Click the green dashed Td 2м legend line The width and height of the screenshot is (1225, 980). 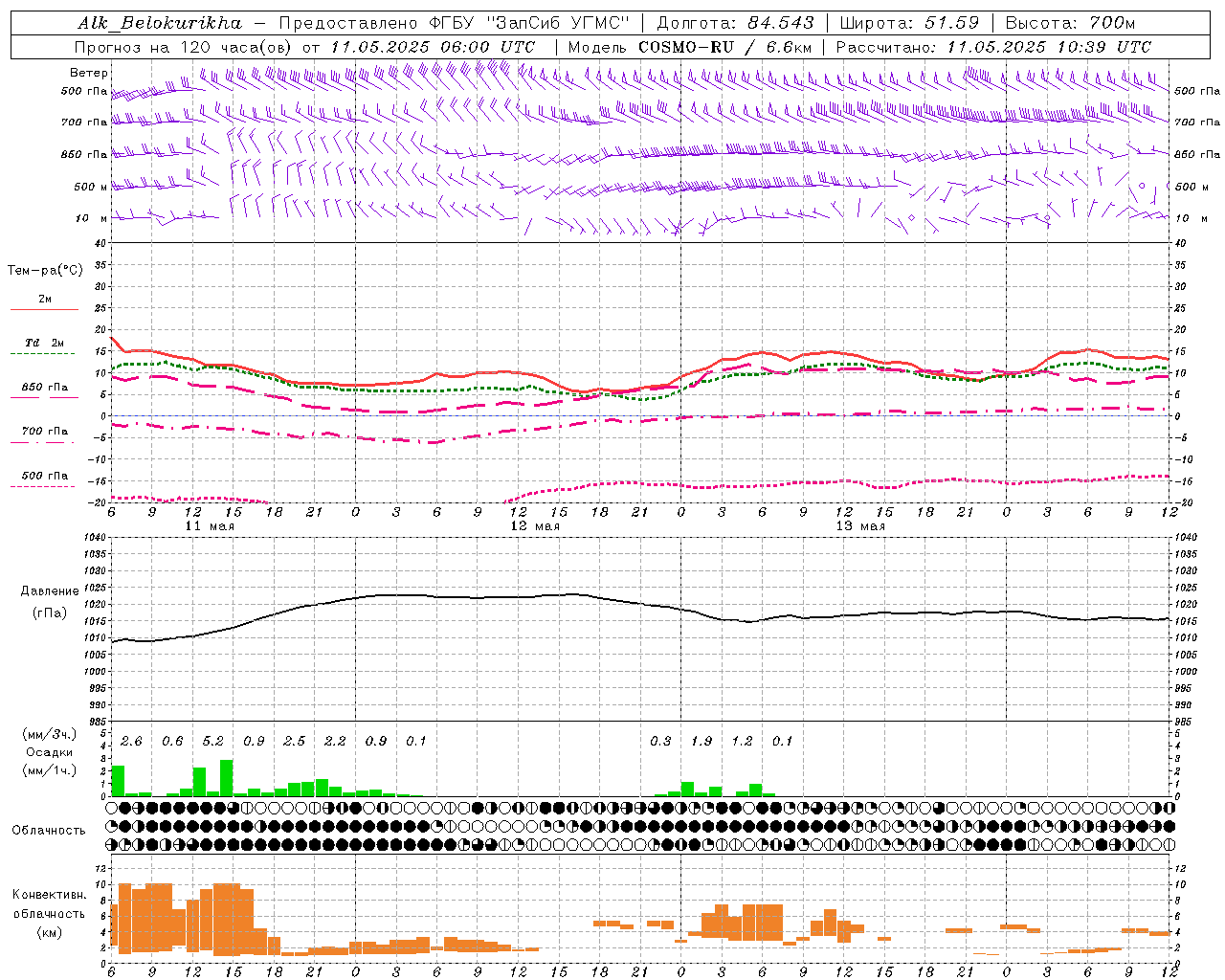pyautogui.click(x=42, y=354)
